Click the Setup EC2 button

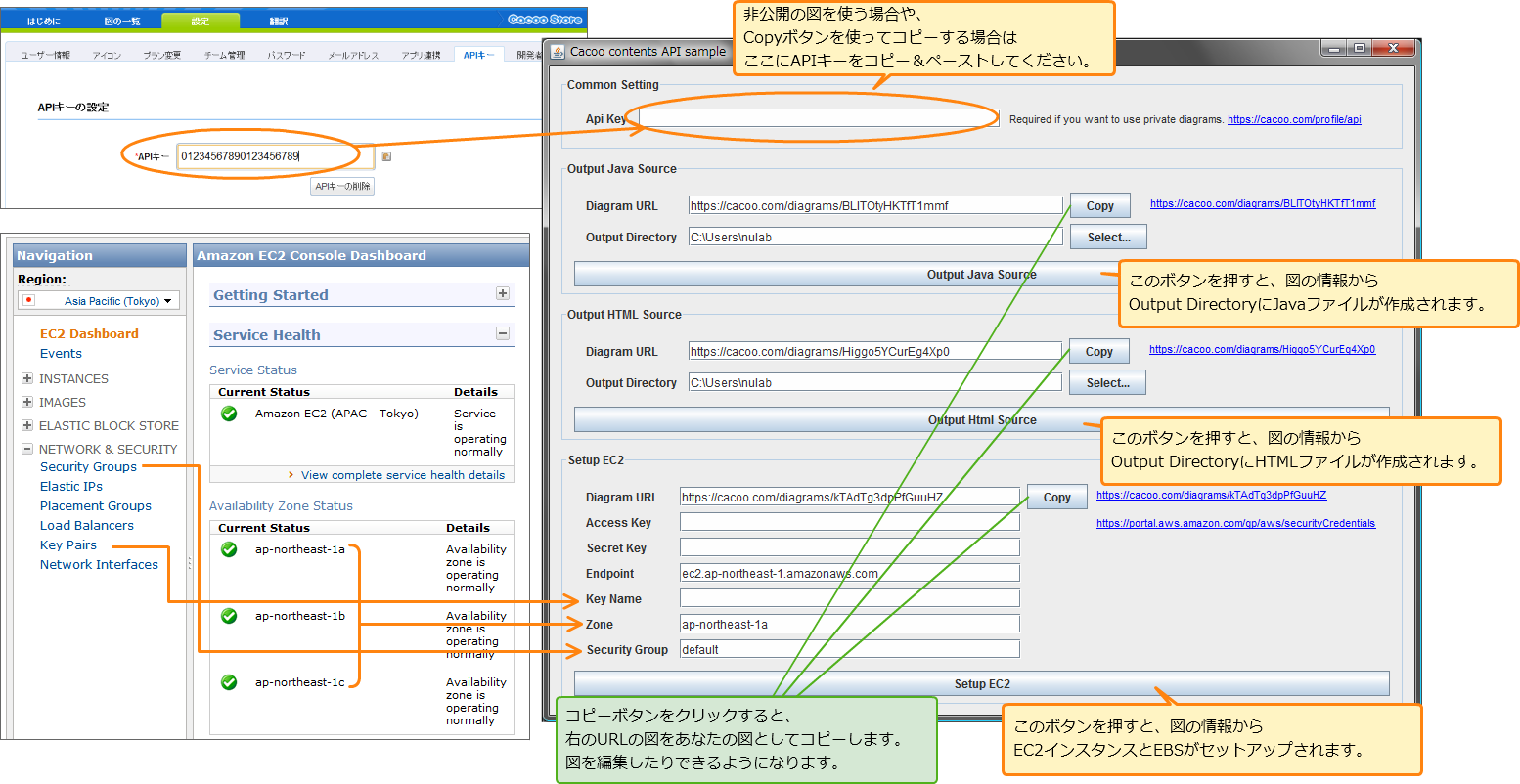pyautogui.click(x=981, y=684)
